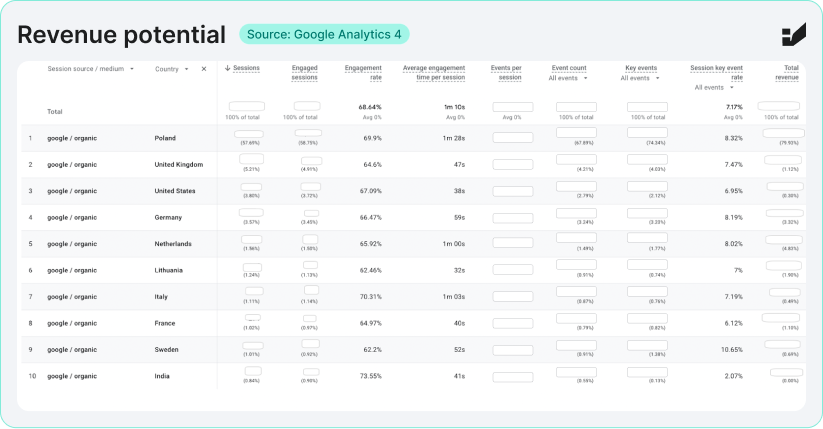This screenshot has height=429, width=823.
Task: Click the 67.09% engagement rate value
Action: [371, 191]
